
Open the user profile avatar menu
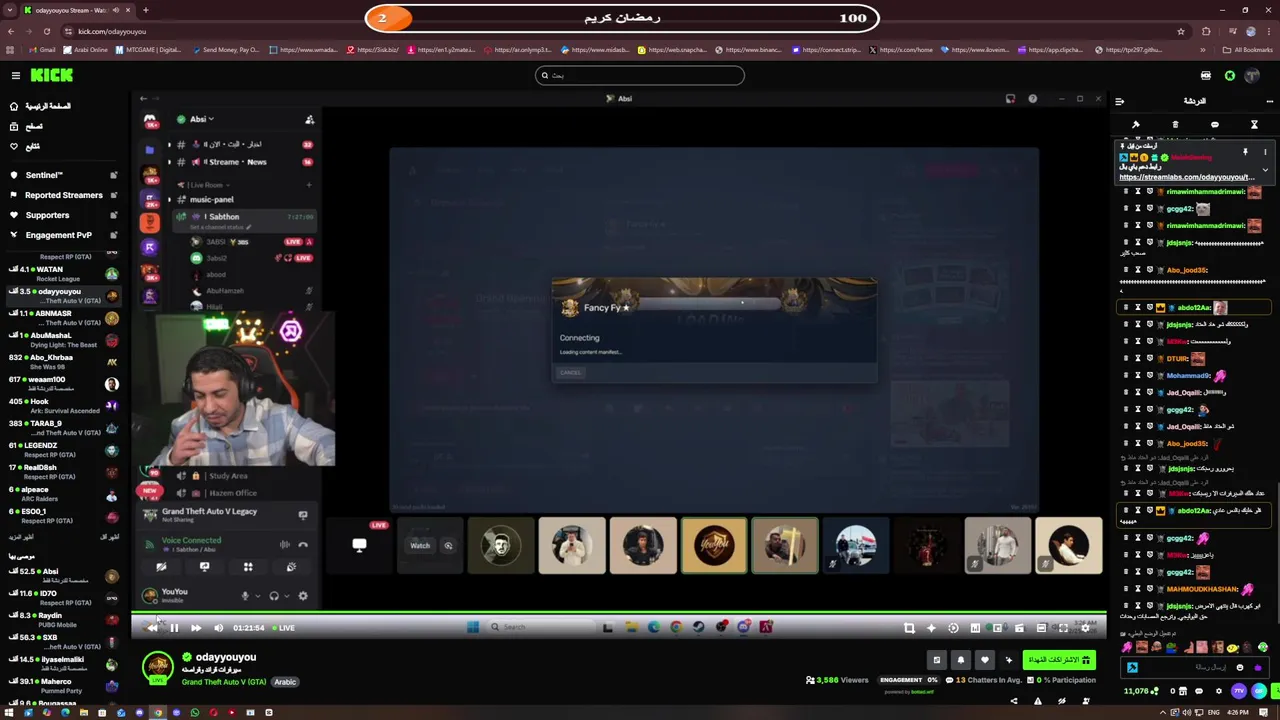(1254, 75)
